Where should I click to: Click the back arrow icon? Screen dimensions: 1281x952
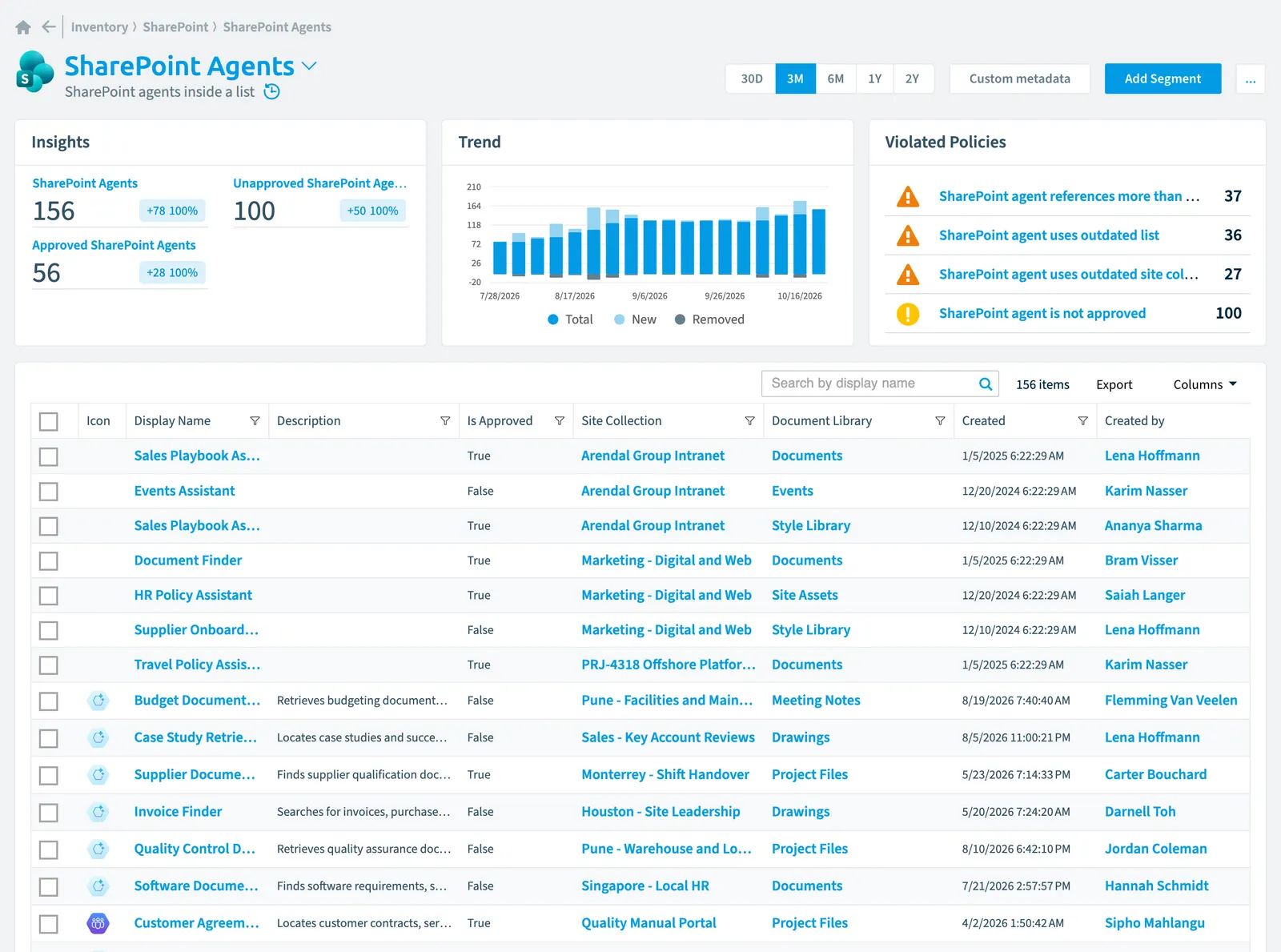point(49,27)
